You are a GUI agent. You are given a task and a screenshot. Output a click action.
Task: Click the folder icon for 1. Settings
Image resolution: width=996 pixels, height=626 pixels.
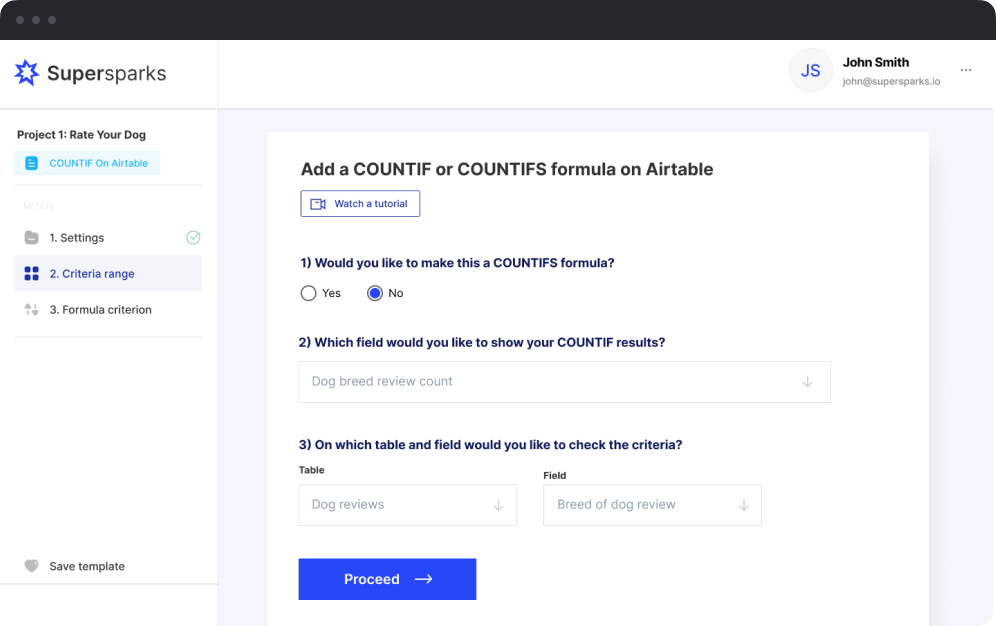pos(31,238)
